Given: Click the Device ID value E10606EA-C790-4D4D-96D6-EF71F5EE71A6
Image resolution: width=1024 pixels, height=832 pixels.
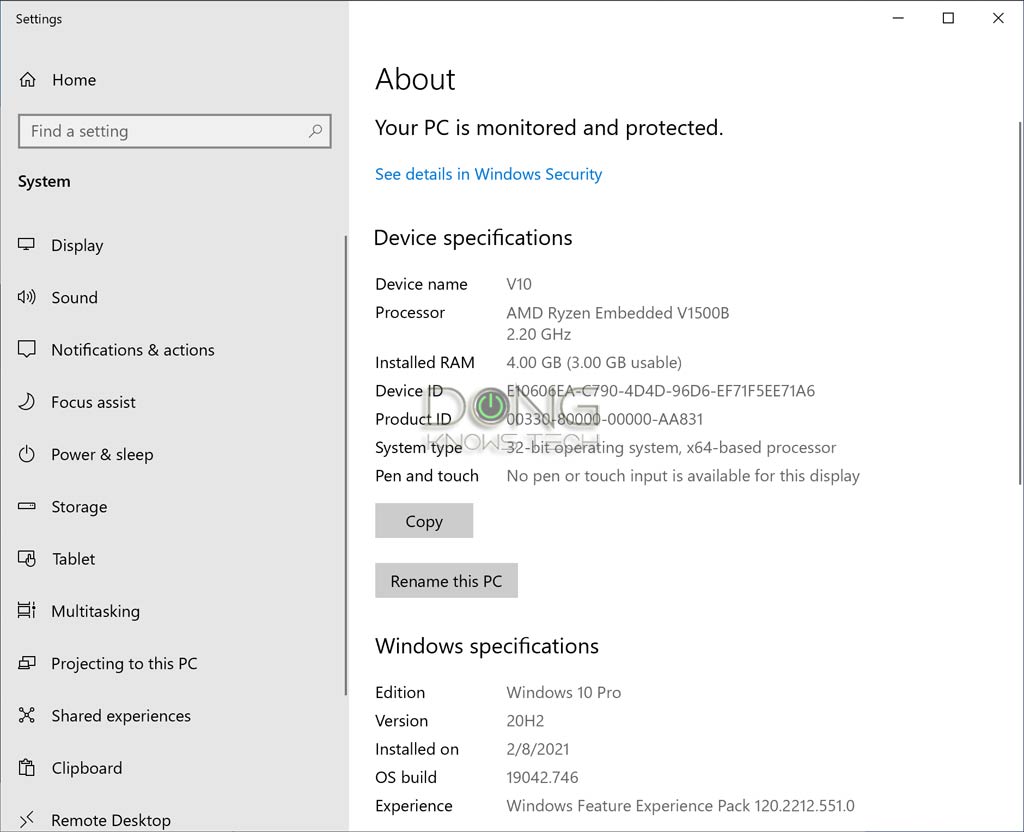Looking at the screenshot, I should [661, 391].
